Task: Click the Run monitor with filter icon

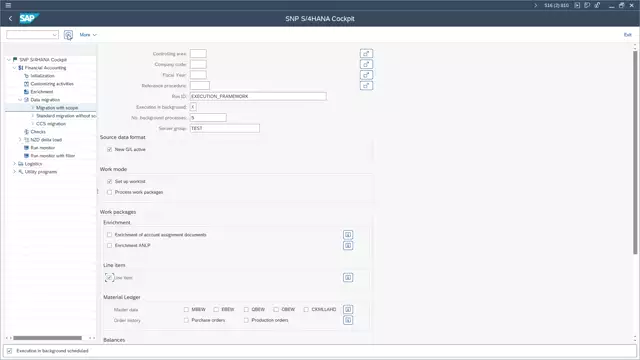Action: (27, 156)
